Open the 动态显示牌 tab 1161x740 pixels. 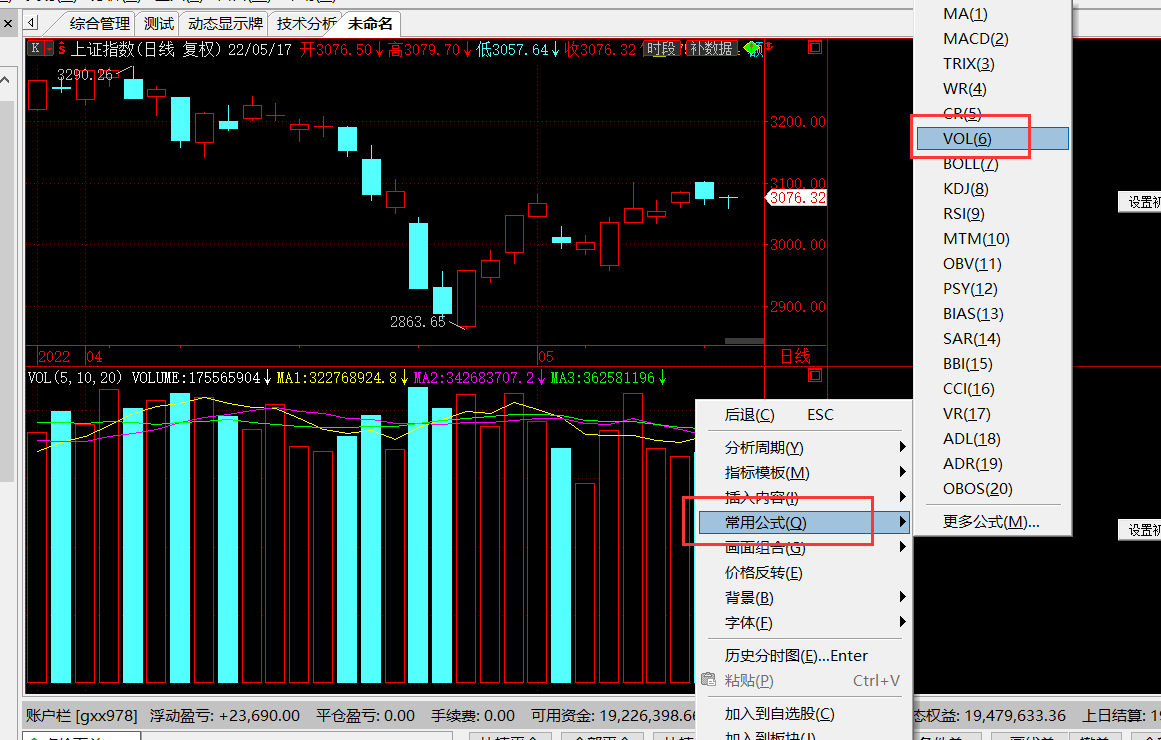[x=225, y=24]
